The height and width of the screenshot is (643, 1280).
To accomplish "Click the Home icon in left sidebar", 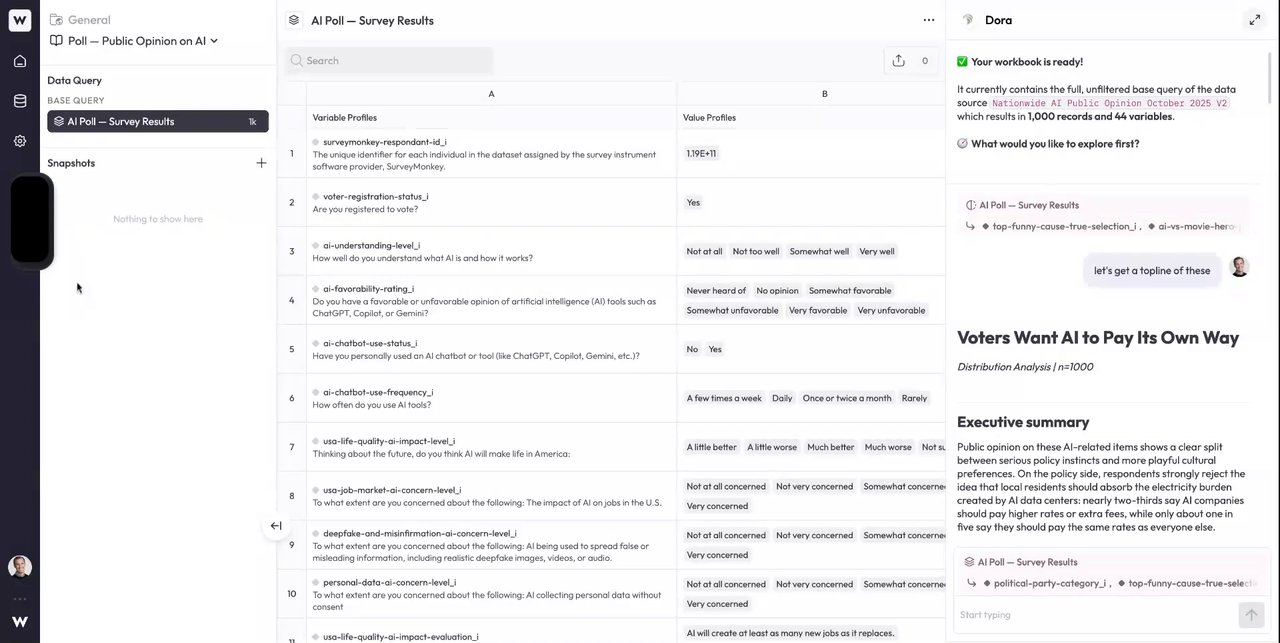I will click(x=20, y=61).
